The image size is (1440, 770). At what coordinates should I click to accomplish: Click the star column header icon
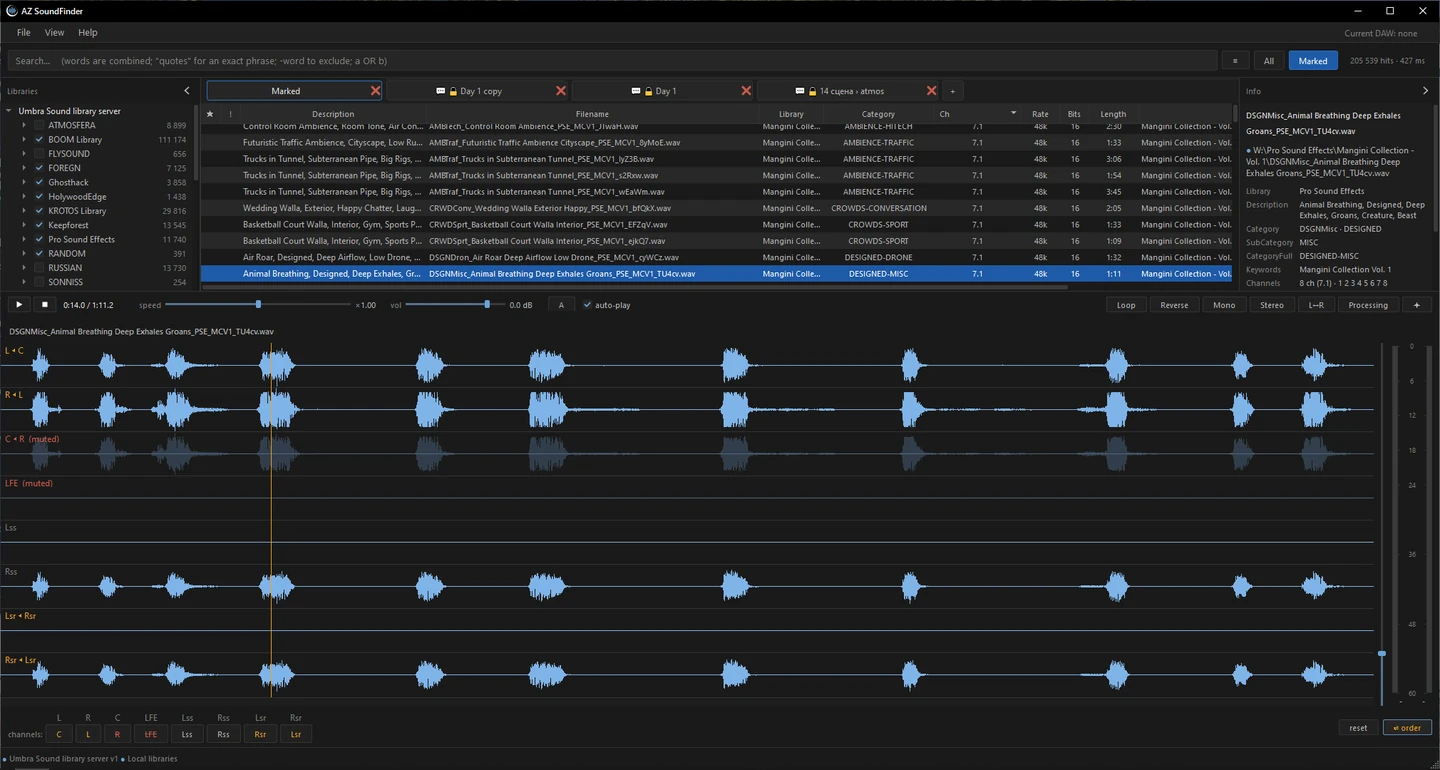(210, 114)
